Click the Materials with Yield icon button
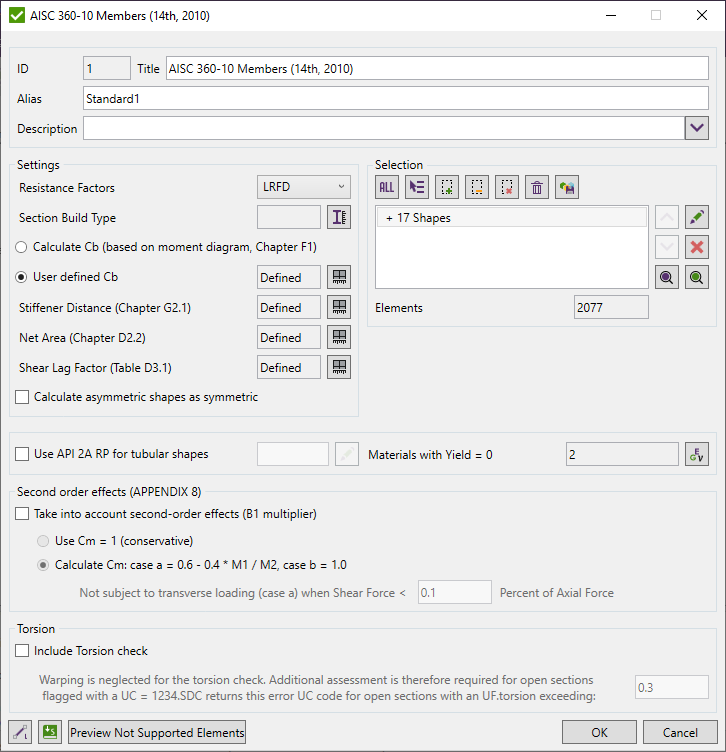Viewport: 726px width, 752px height. [697, 454]
